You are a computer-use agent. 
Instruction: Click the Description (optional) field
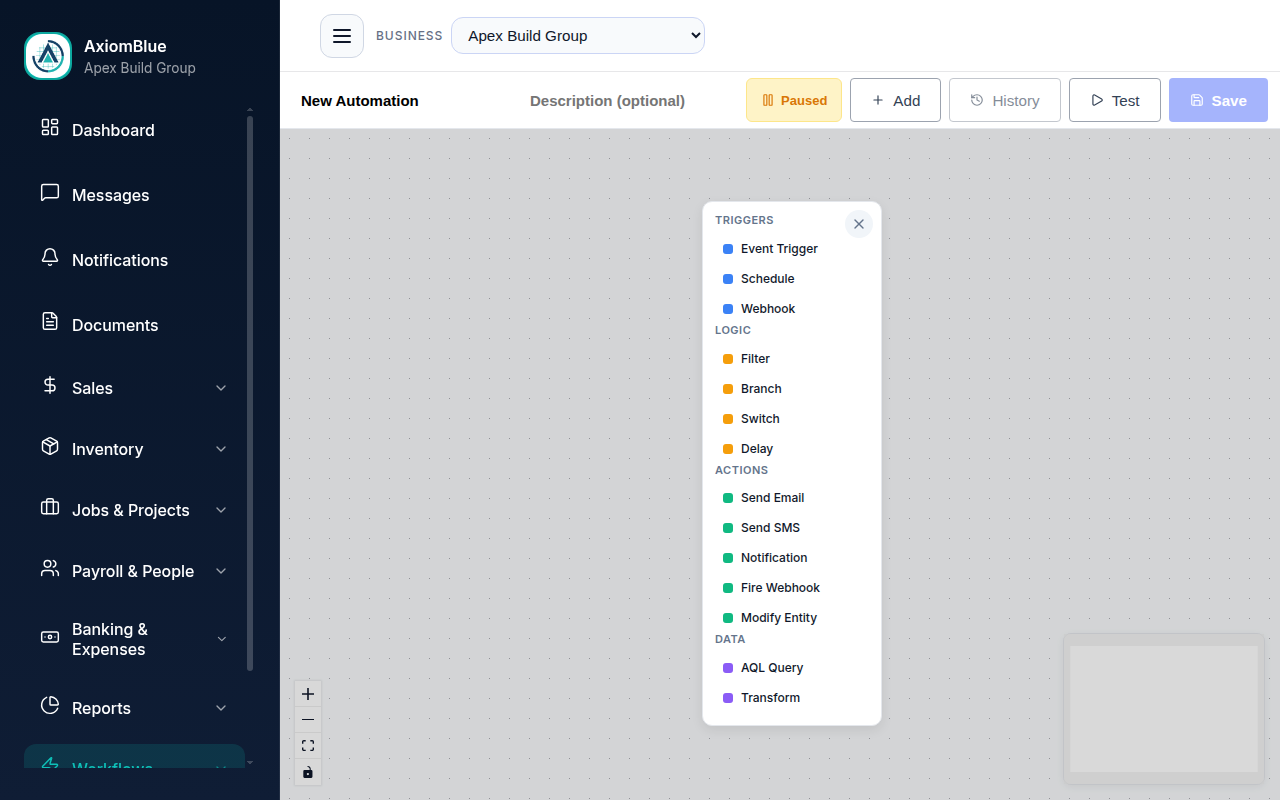[x=630, y=100]
